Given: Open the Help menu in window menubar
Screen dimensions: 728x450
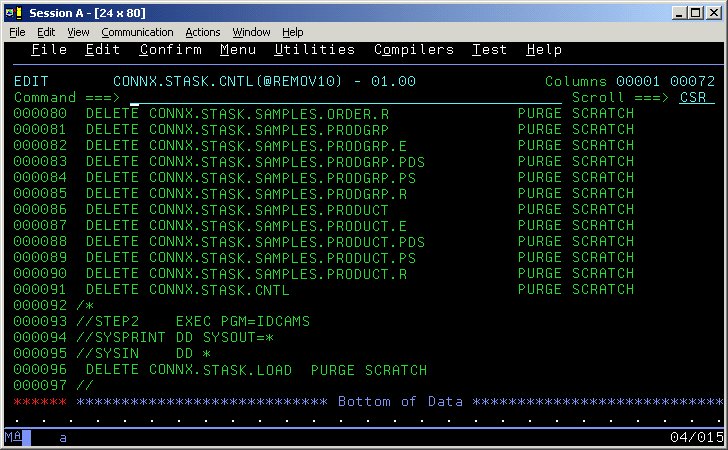Looking at the screenshot, I should click(x=292, y=32).
